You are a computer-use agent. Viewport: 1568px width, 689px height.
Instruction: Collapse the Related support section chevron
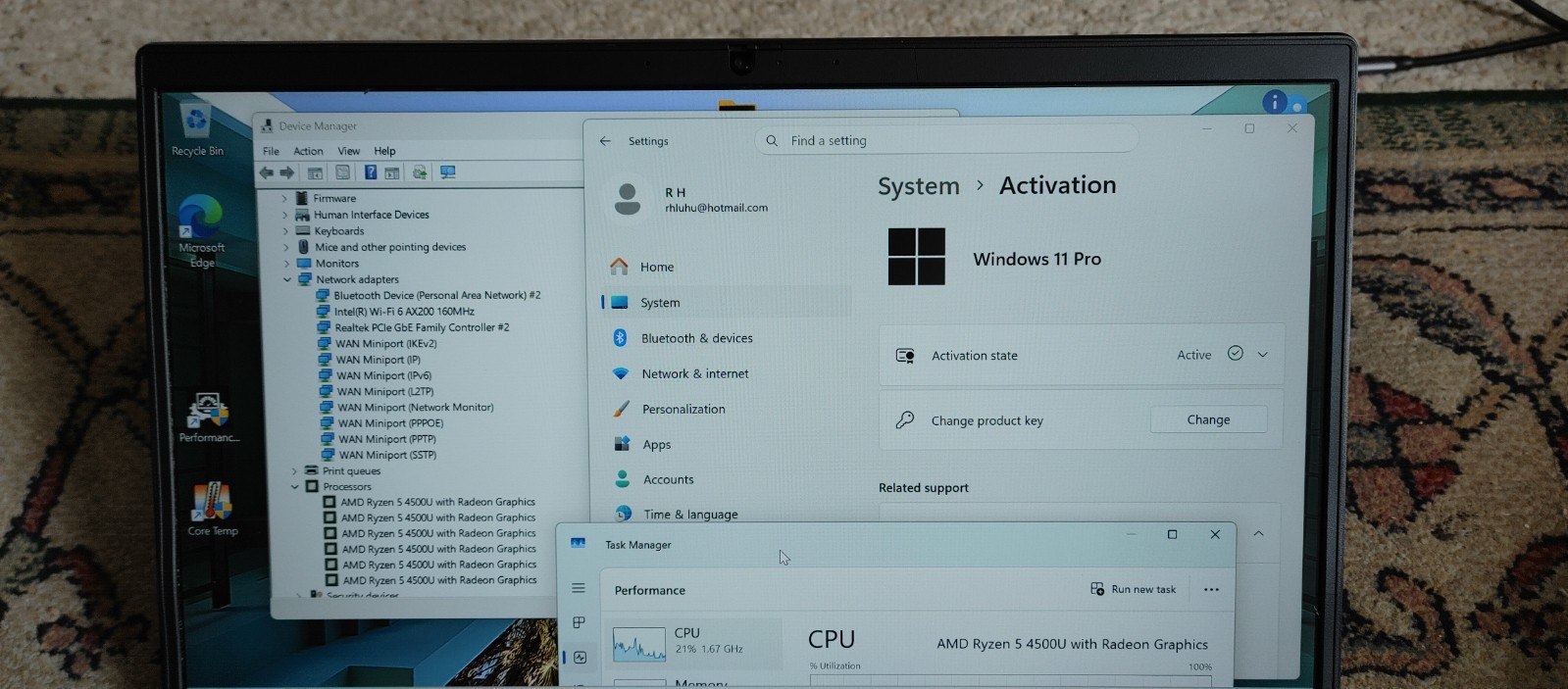[x=1258, y=534]
